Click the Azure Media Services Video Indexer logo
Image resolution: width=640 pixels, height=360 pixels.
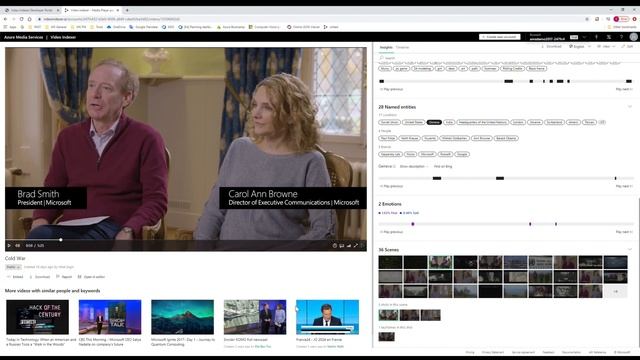(x=40, y=37)
